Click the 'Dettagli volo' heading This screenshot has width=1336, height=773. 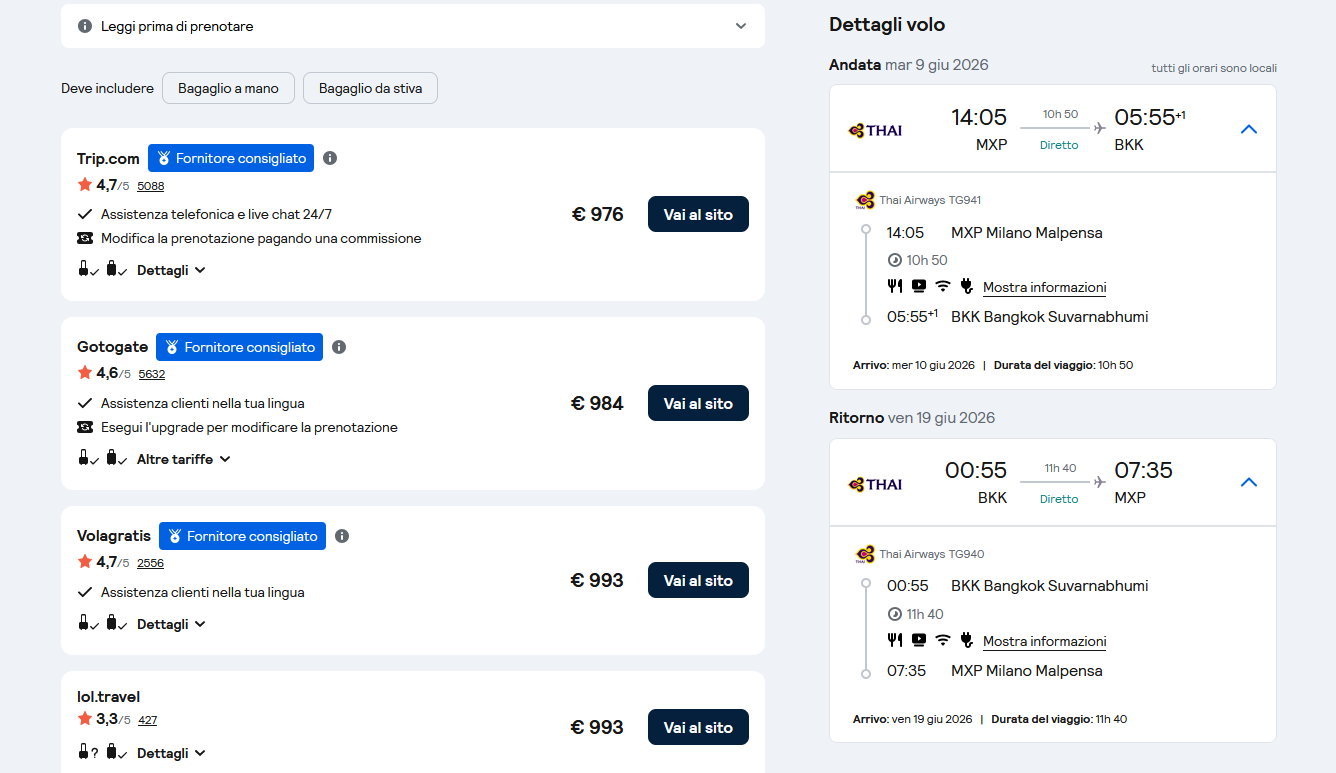pos(887,25)
